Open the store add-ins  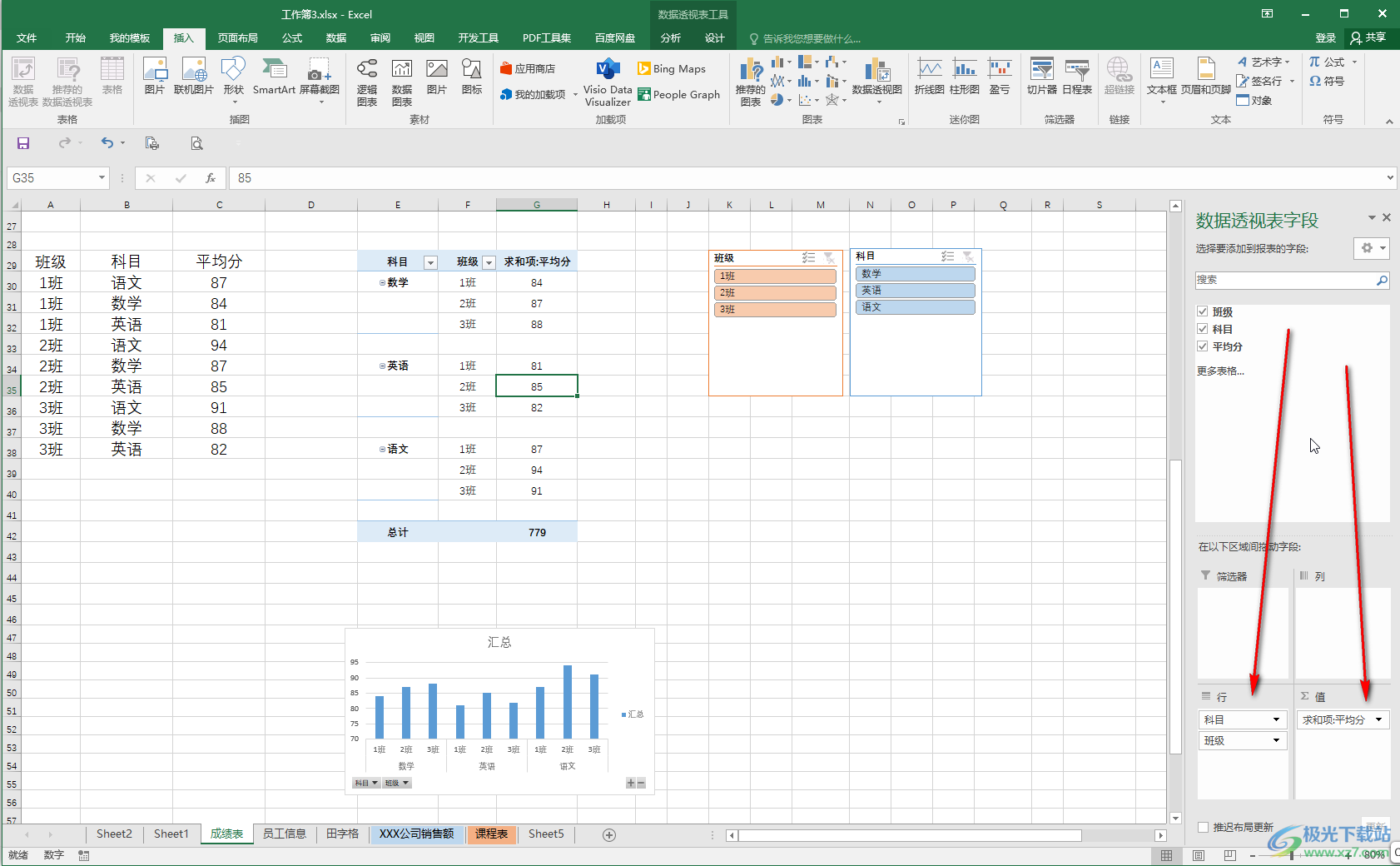click(528, 68)
